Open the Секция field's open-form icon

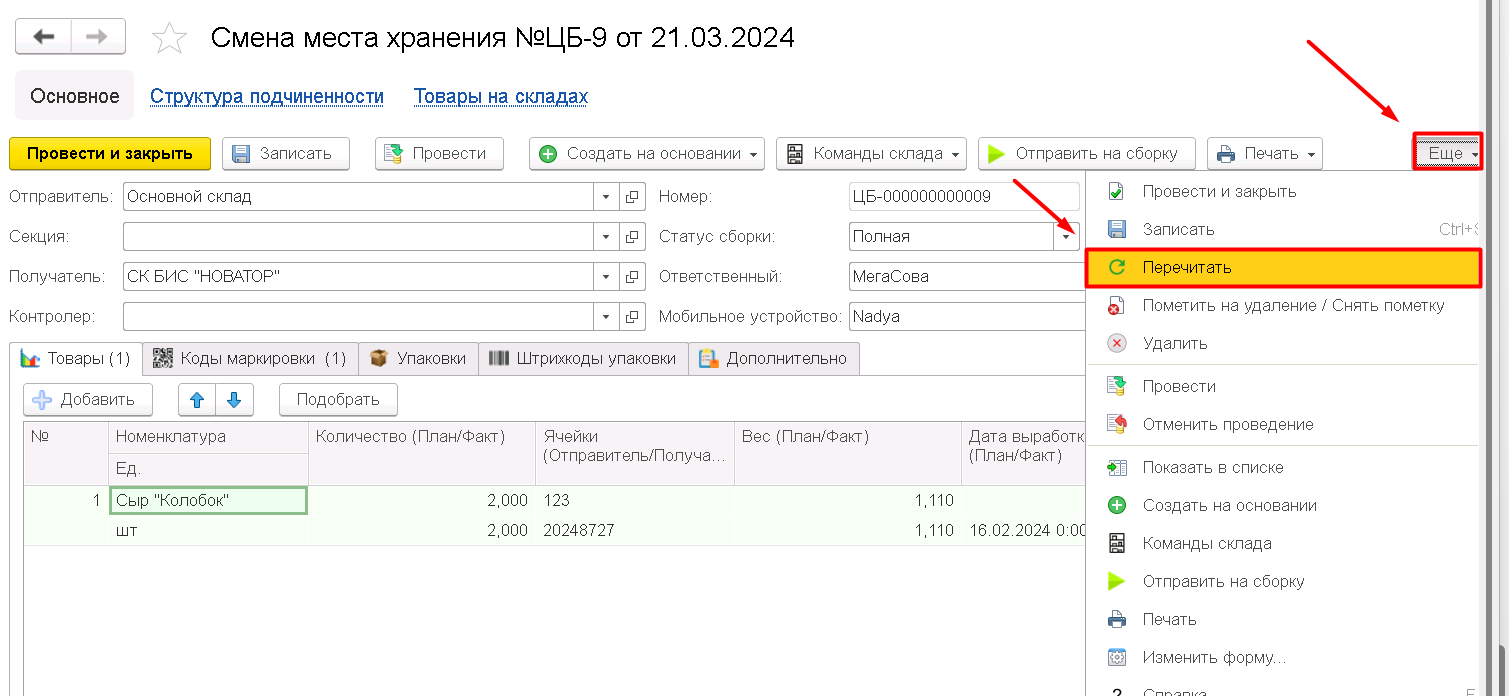(x=632, y=237)
